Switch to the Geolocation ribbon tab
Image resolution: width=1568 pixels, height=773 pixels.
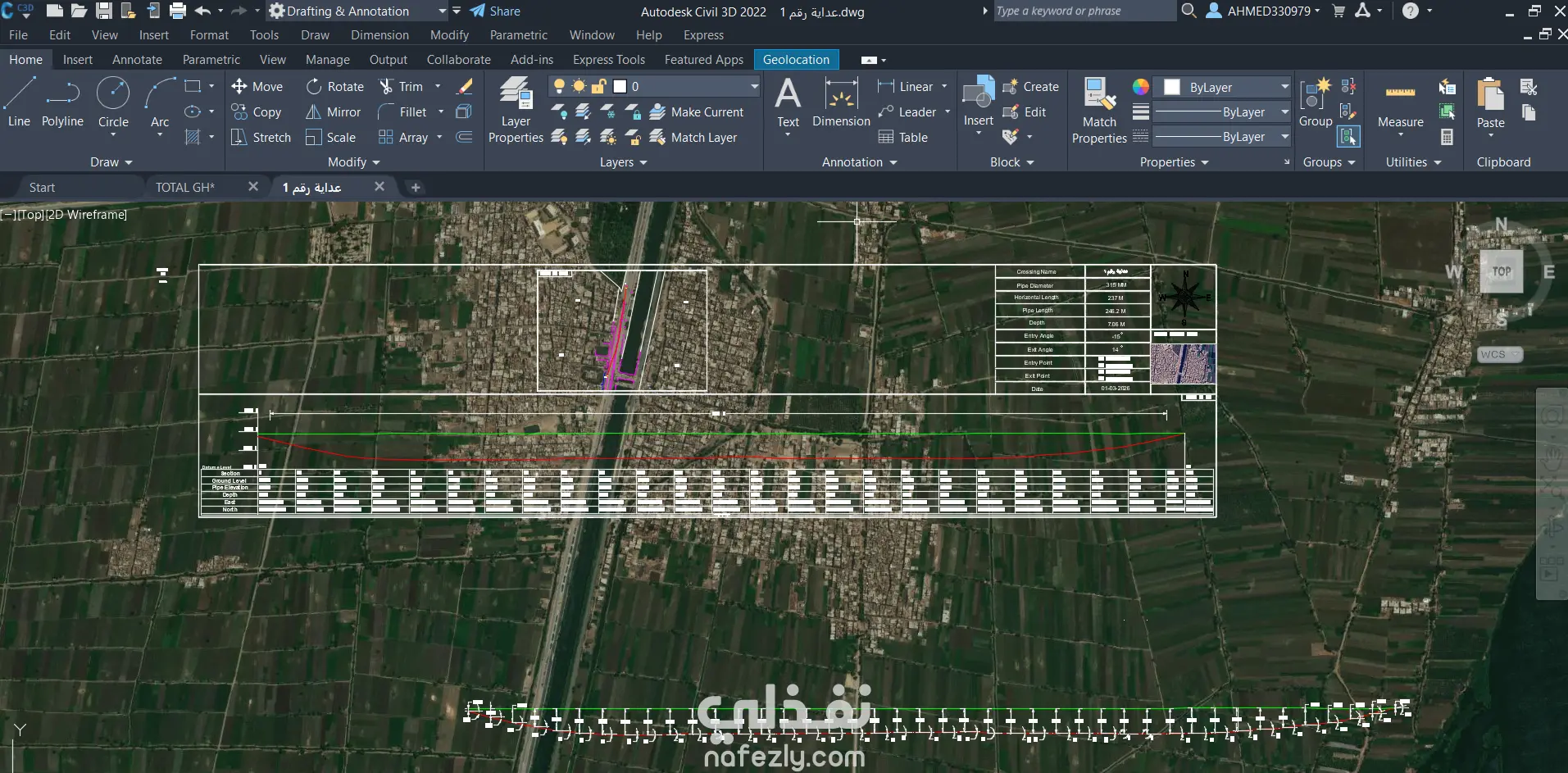796,60
